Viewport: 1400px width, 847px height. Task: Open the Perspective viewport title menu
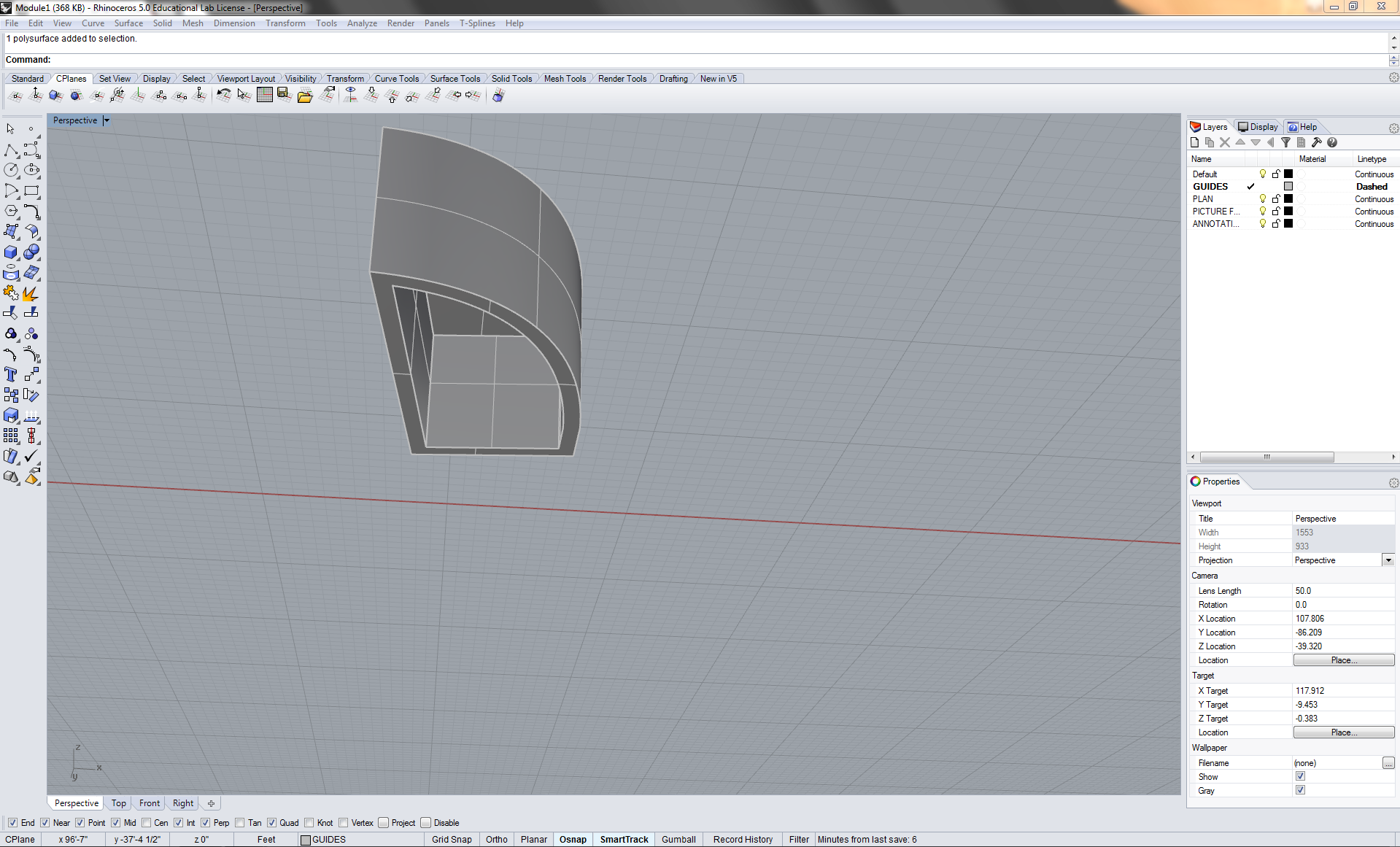tap(107, 120)
